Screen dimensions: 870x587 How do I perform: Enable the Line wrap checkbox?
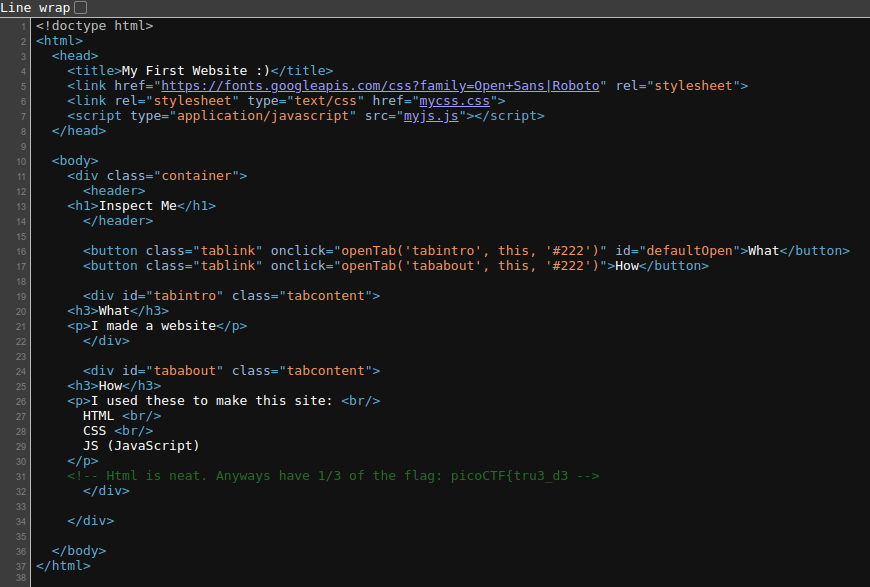click(x=80, y=8)
